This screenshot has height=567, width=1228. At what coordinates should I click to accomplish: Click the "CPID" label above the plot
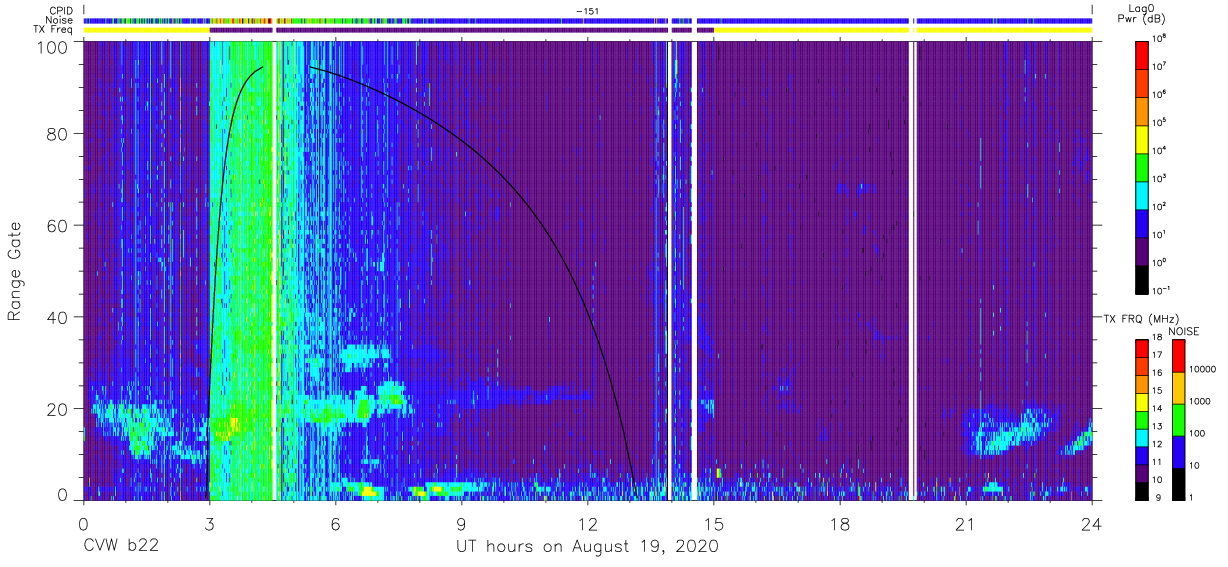59,11
